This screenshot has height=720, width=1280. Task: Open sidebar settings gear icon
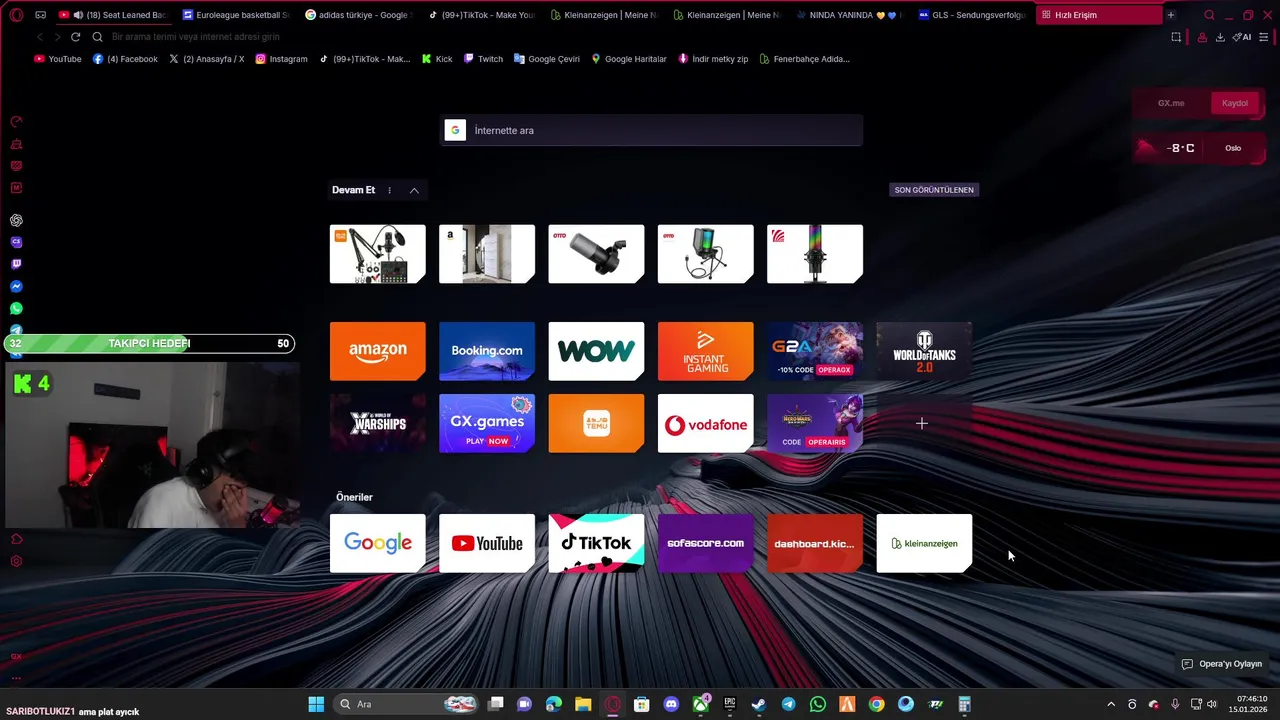pos(16,561)
